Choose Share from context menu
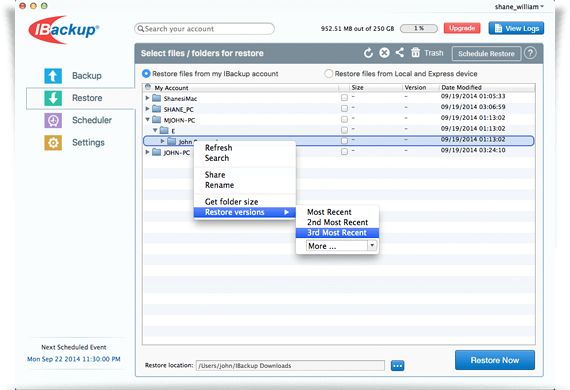The width and height of the screenshot is (570, 390). (215, 175)
